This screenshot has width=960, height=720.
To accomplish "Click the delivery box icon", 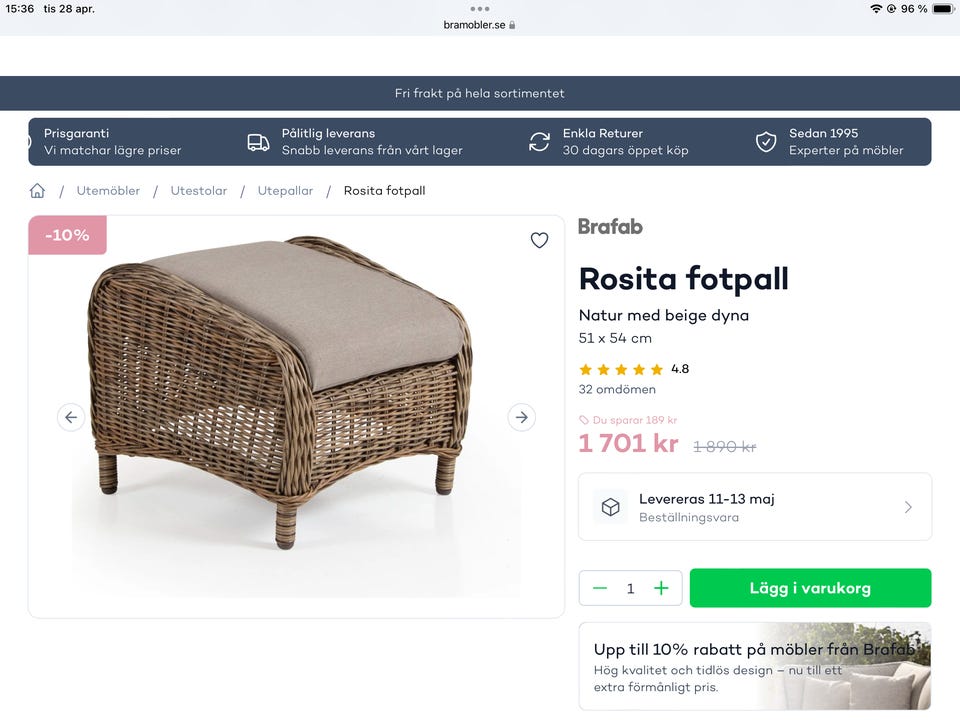I will pos(610,507).
